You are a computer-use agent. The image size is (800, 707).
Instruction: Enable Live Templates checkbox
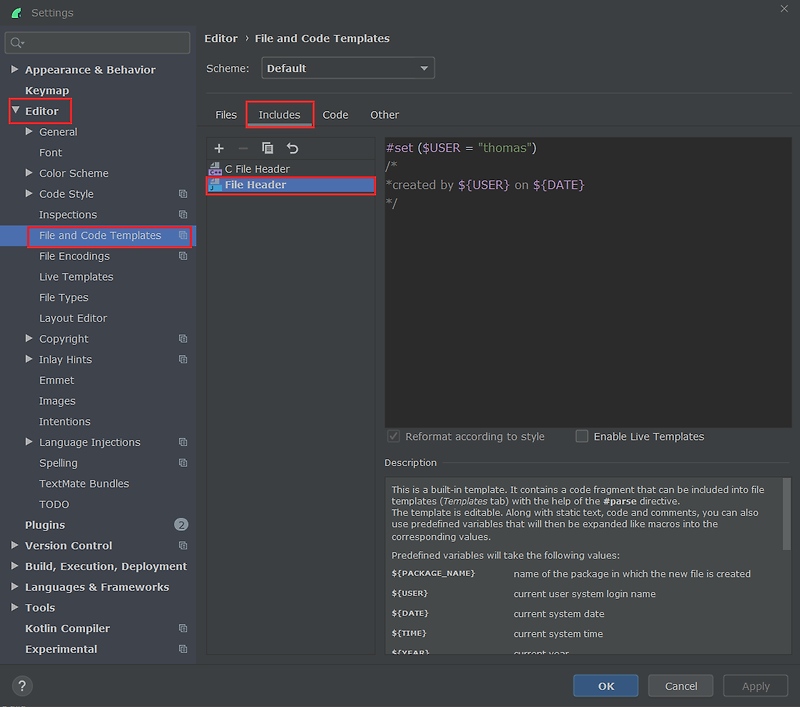point(581,436)
